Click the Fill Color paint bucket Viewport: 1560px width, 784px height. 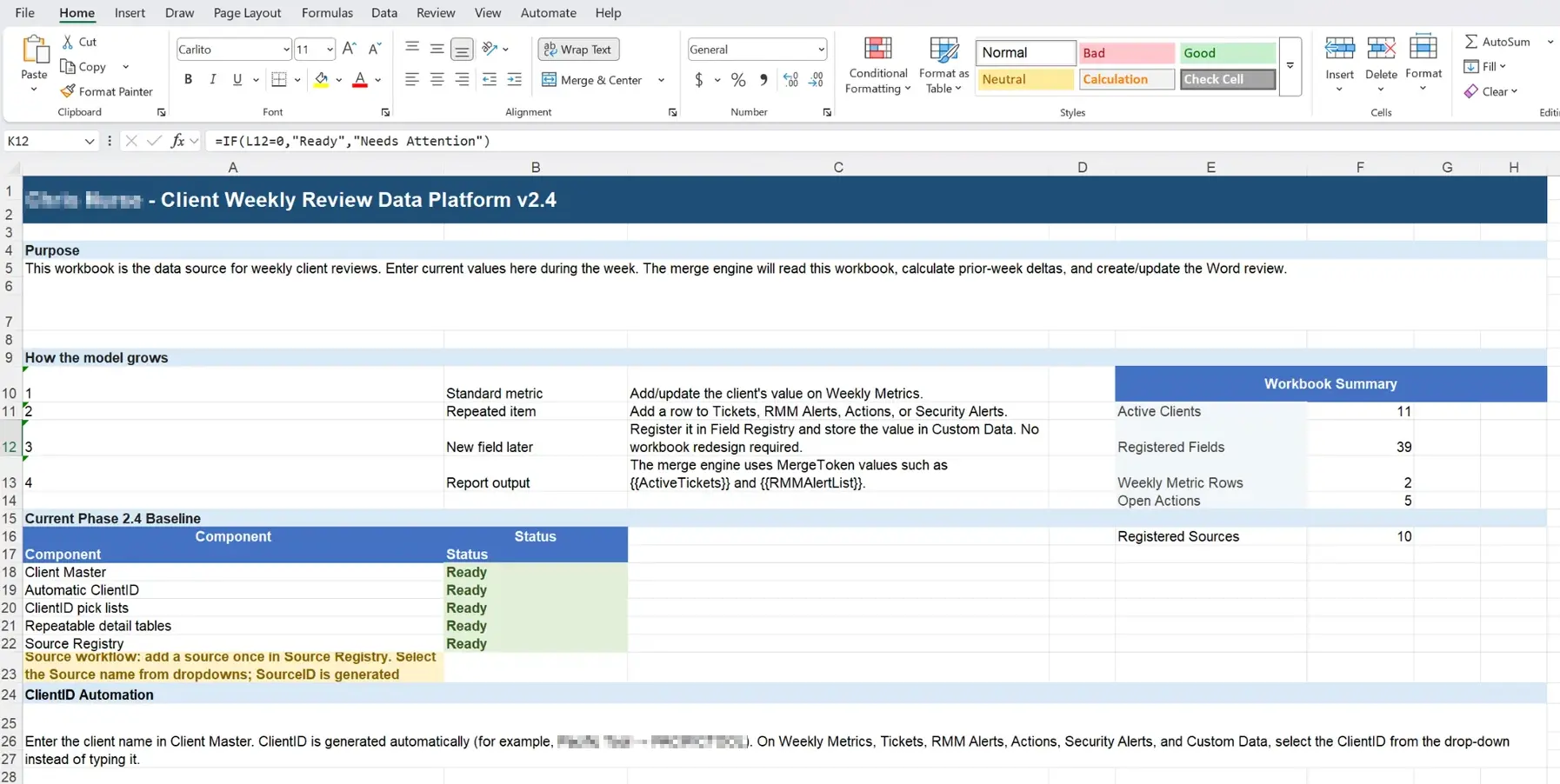click(x=322, y=80)
